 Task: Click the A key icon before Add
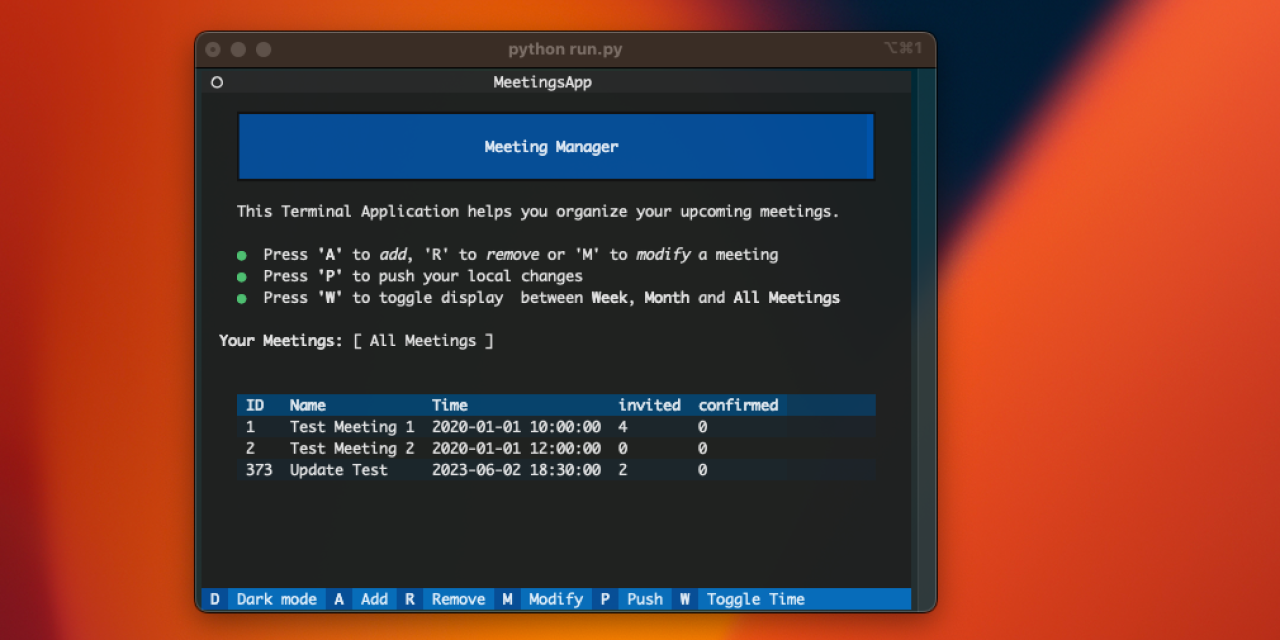point(338,599)
